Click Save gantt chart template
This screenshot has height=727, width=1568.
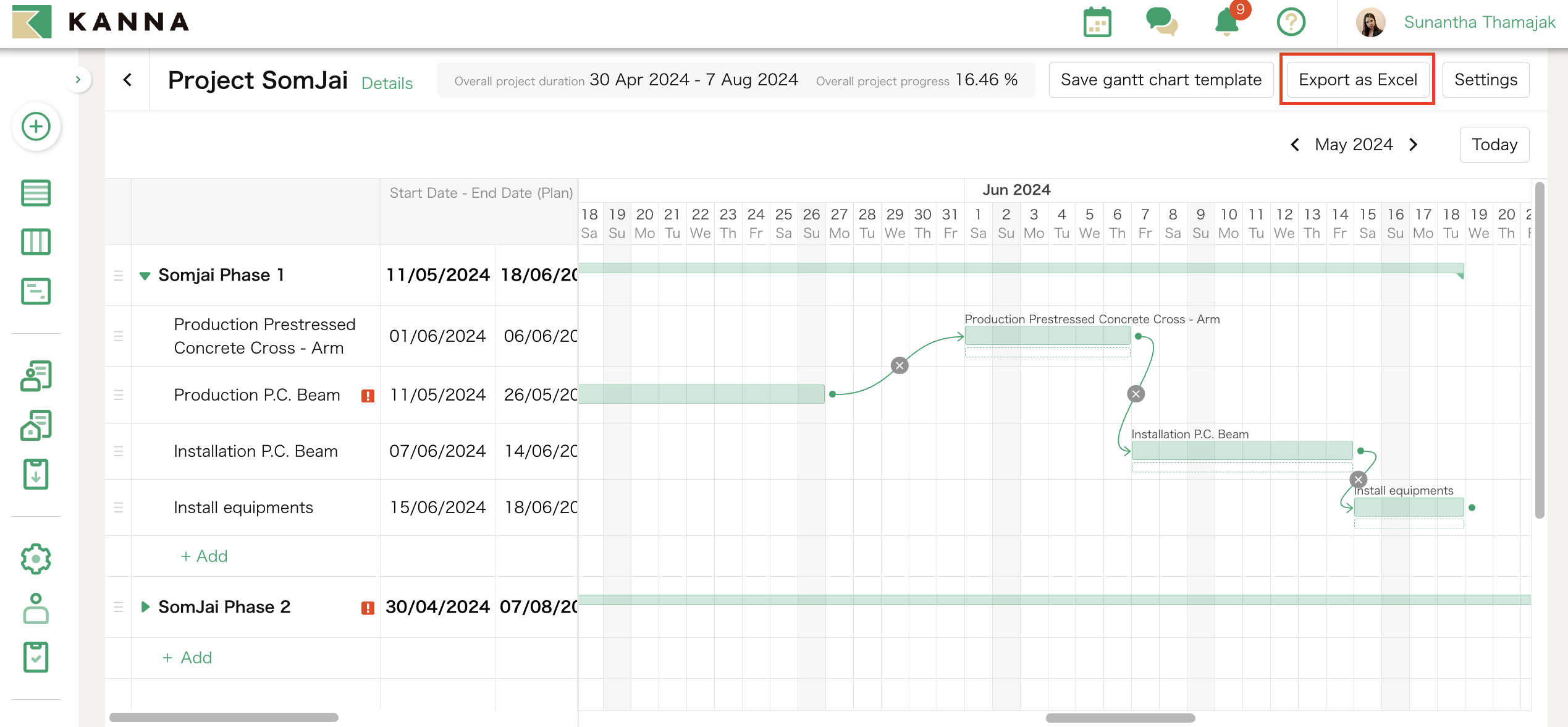1161,79
